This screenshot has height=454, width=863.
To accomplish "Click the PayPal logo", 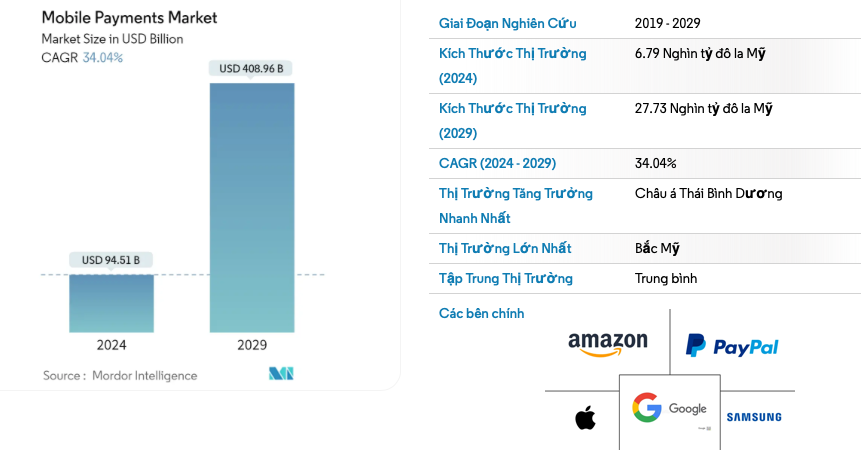I will (731, 346).
